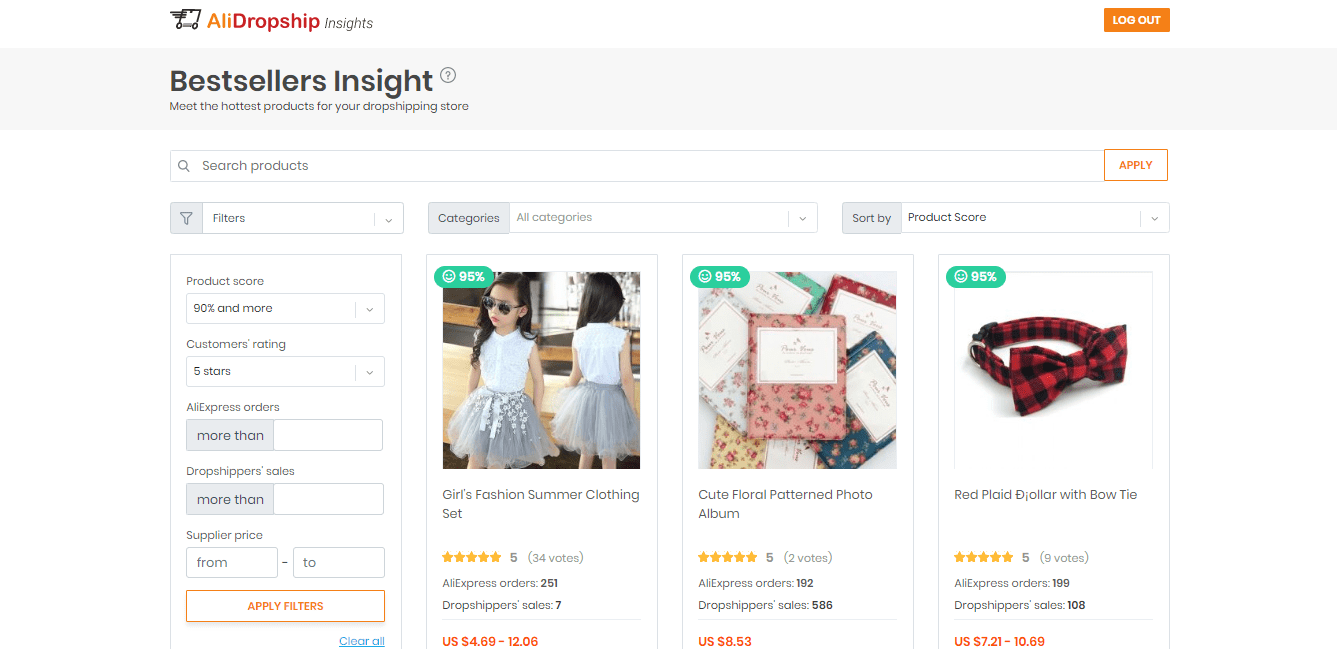1337x649 pixels.
Task: Click the help question mark icon
Action: [x=448, y=75]
